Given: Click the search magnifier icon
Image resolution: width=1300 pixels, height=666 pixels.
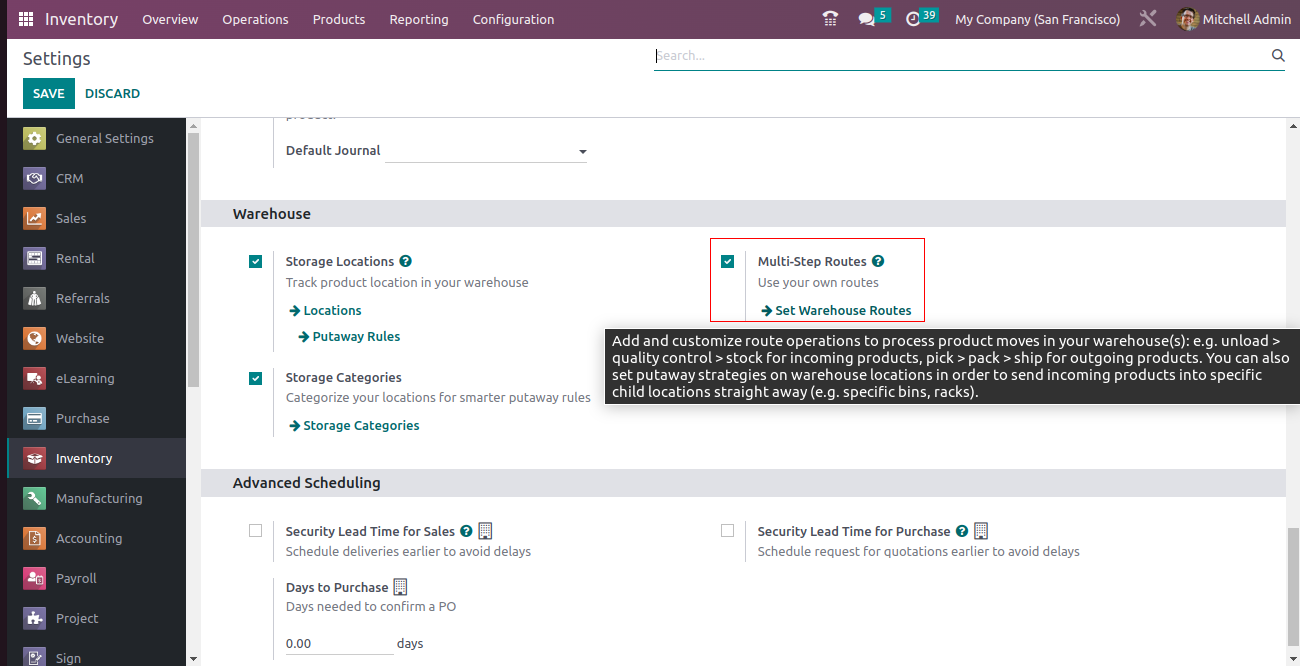Looking at the screenshot, I should (1278, 56).
